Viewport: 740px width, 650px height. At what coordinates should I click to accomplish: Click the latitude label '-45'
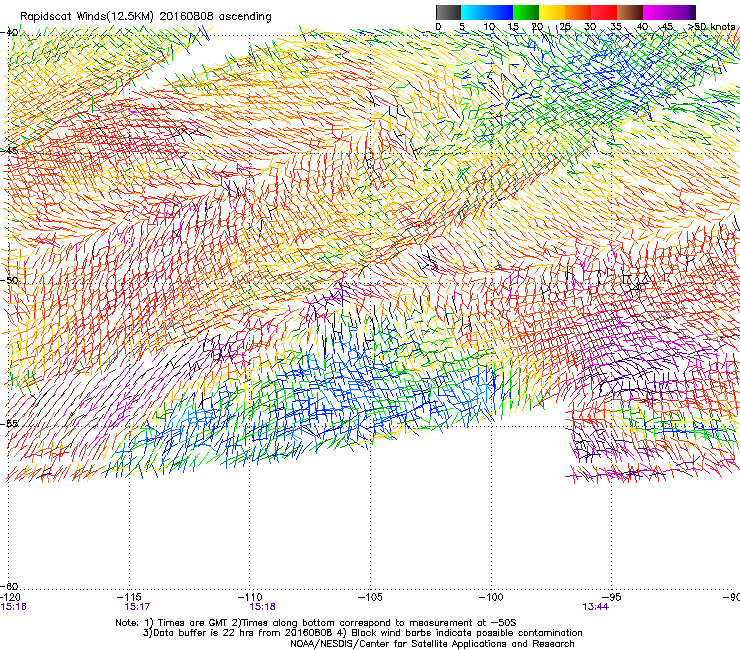click(9, 151)
